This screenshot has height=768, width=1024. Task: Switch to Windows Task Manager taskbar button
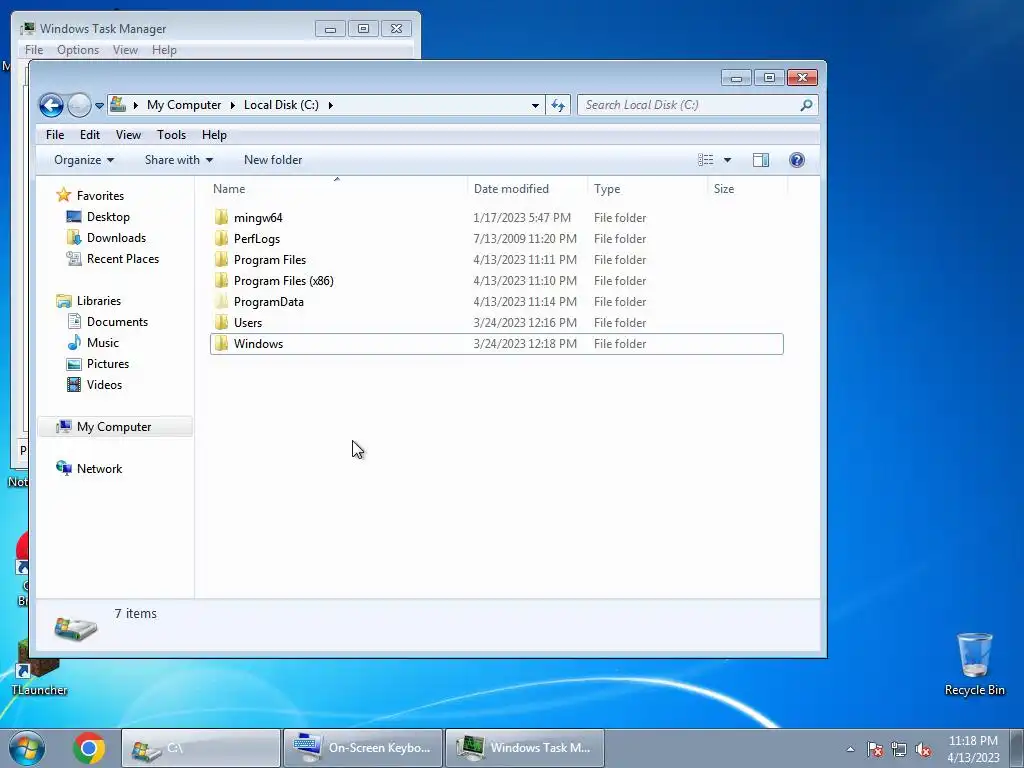click(524, 748)
